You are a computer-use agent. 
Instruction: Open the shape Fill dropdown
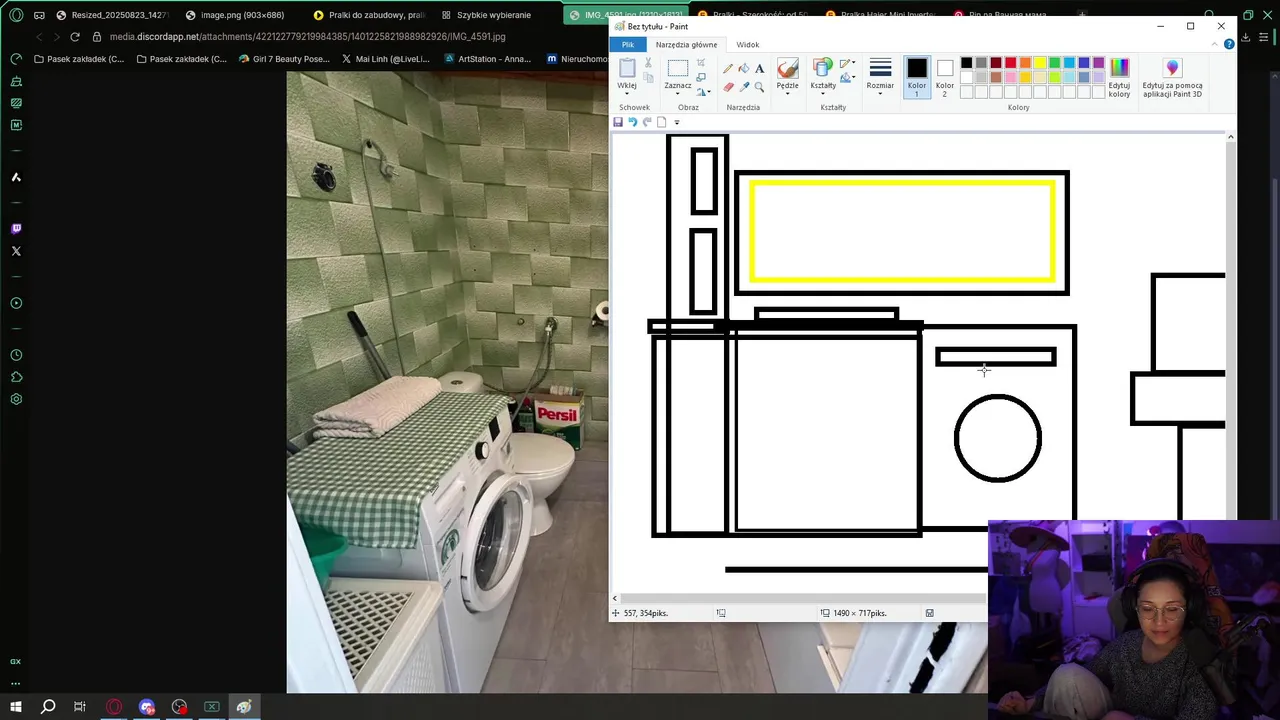click(847, 77)
